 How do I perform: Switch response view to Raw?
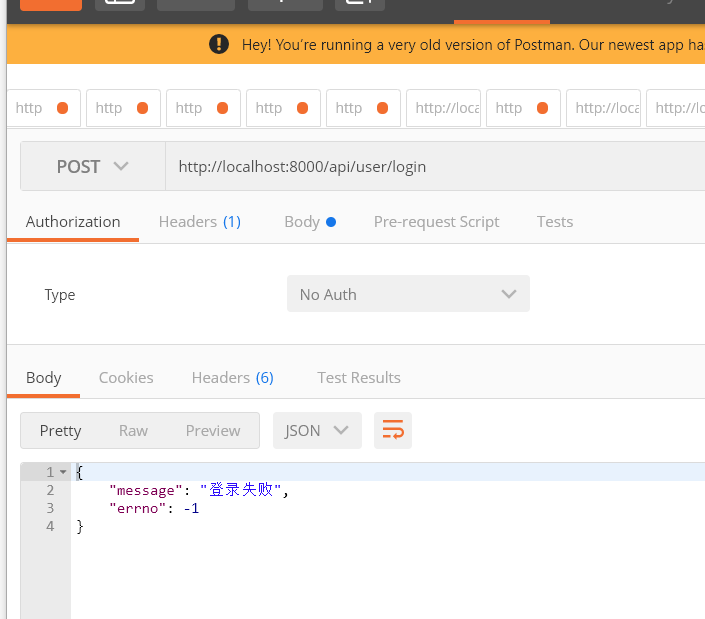click(133, 430)
